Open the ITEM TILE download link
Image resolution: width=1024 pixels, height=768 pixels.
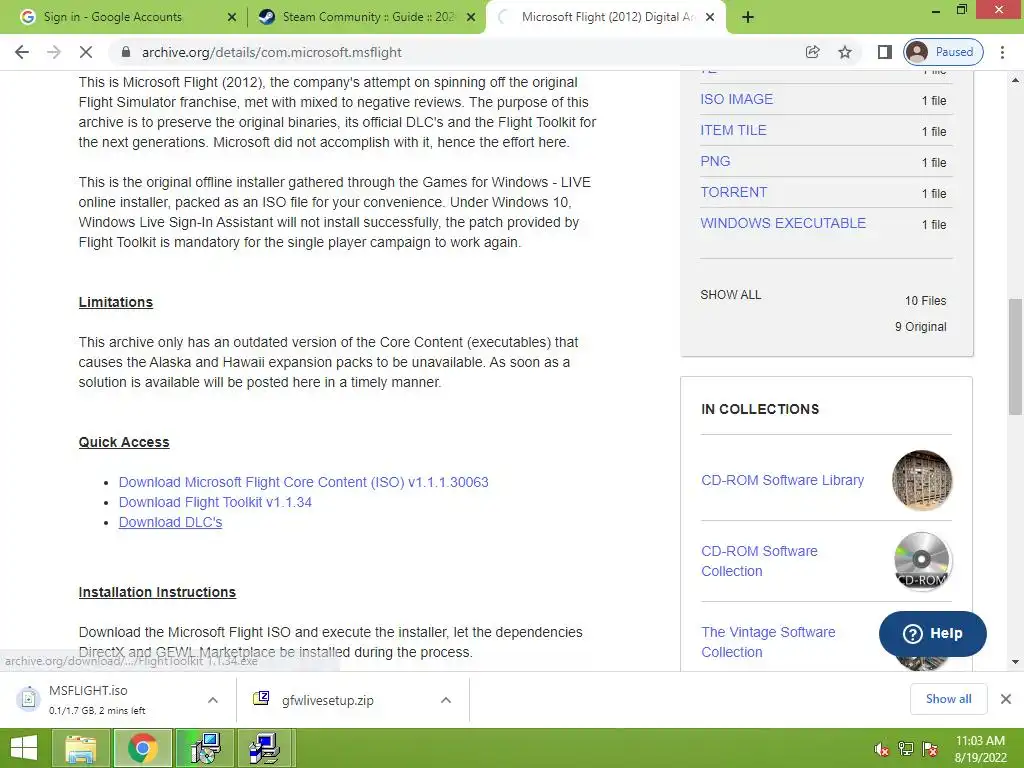[x=733, y=130]
